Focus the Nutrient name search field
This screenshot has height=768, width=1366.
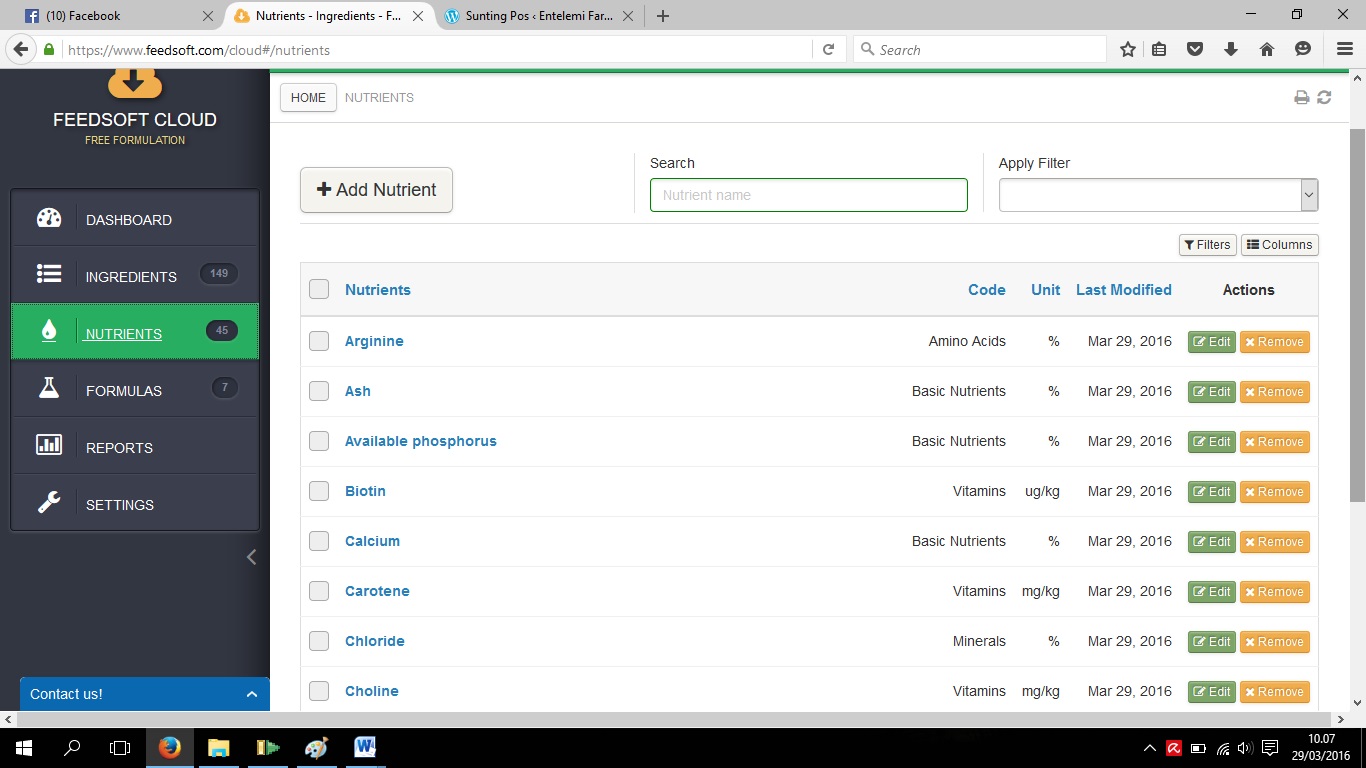[808, 195]
